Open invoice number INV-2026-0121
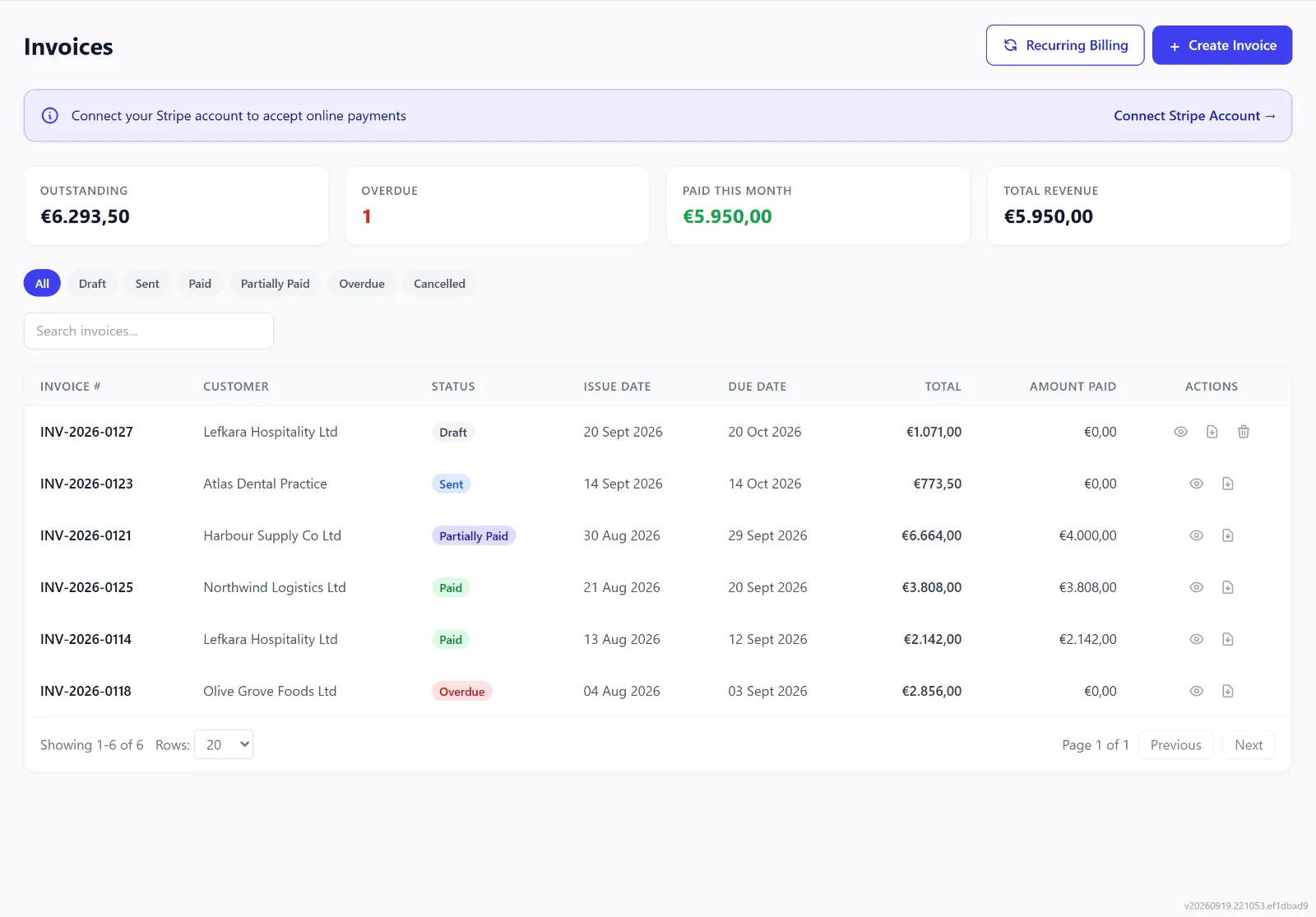This screenshot has width=1316, height=917. [x=86, y=535]
